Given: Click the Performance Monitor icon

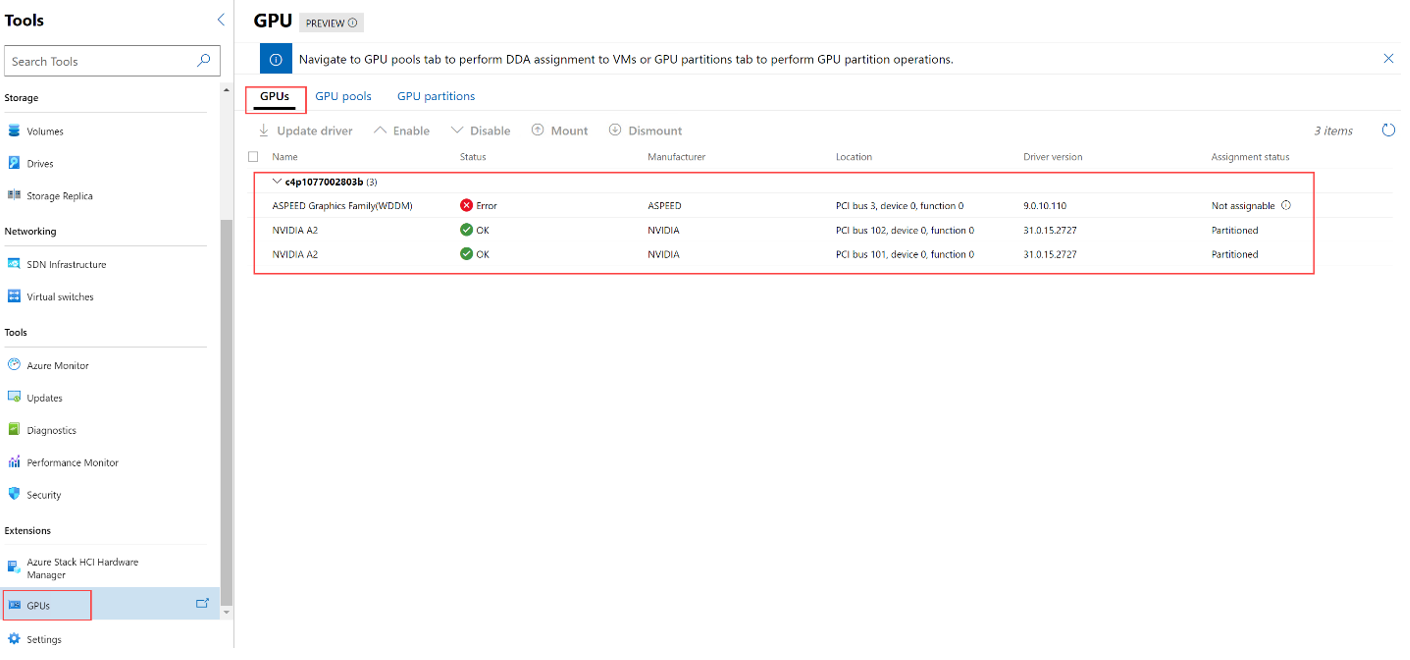Looking at the screenshot, I should [x=14, y=462].
